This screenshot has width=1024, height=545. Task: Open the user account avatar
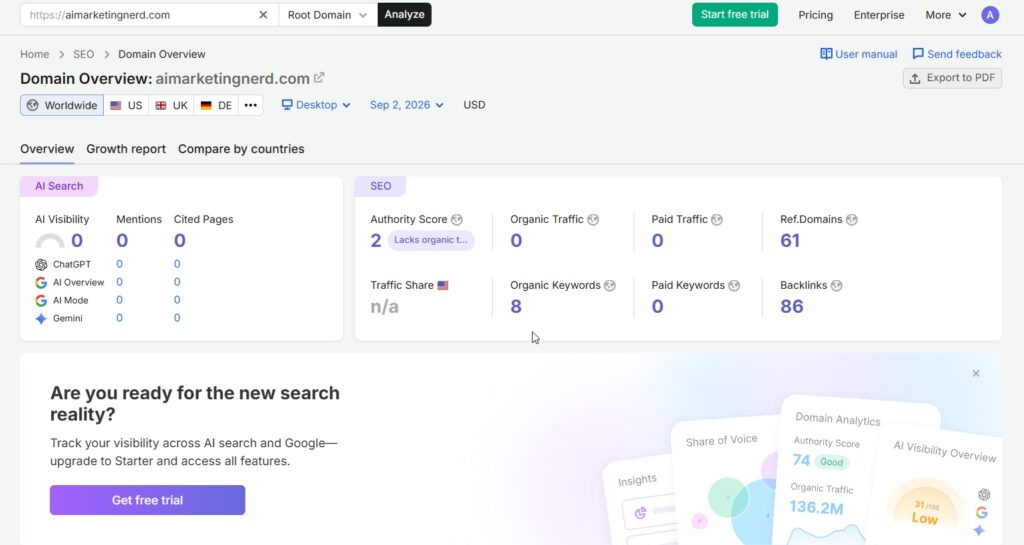[x=990, y=15]
